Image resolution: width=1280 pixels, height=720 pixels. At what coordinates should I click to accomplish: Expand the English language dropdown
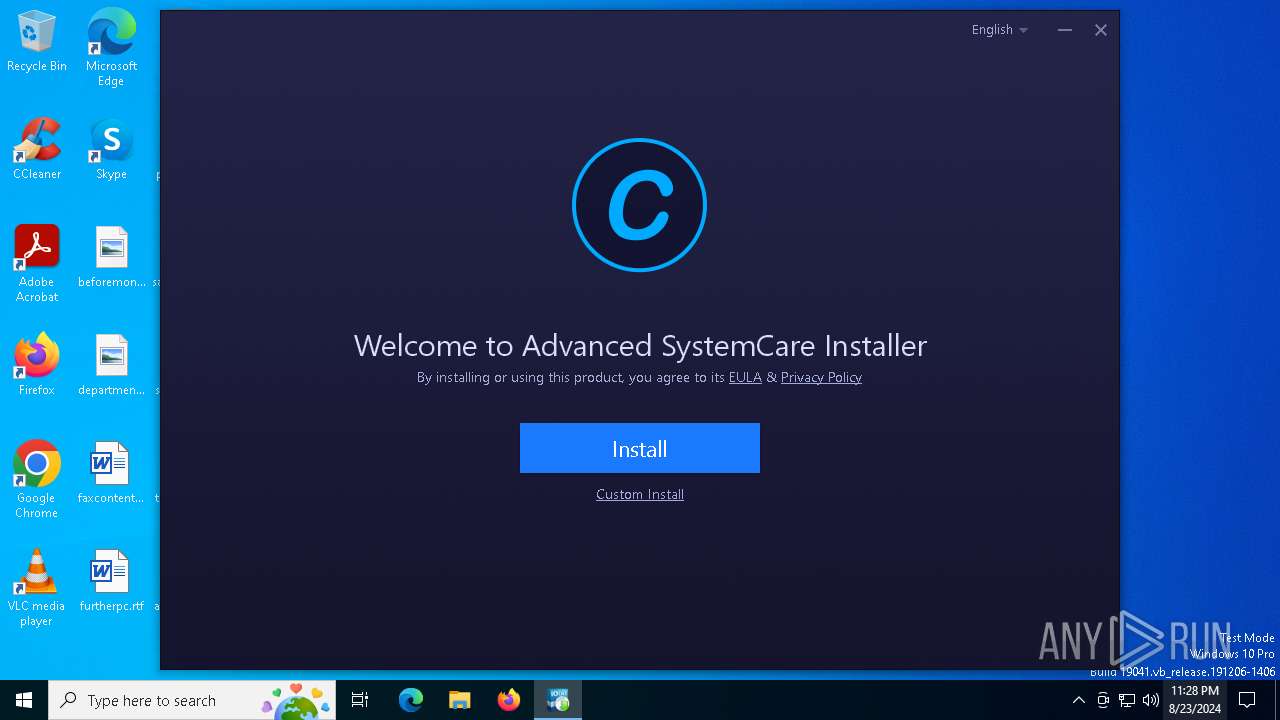click(x=1000, y=30)
